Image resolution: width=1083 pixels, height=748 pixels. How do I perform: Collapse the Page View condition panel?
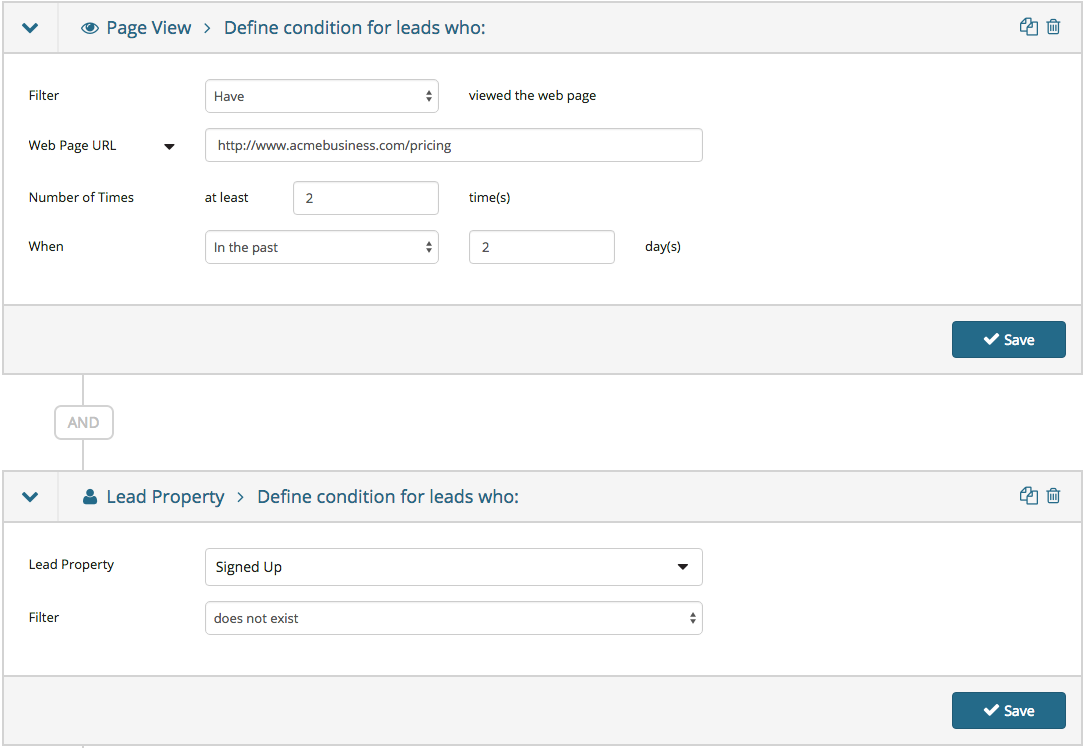[30, 28]
